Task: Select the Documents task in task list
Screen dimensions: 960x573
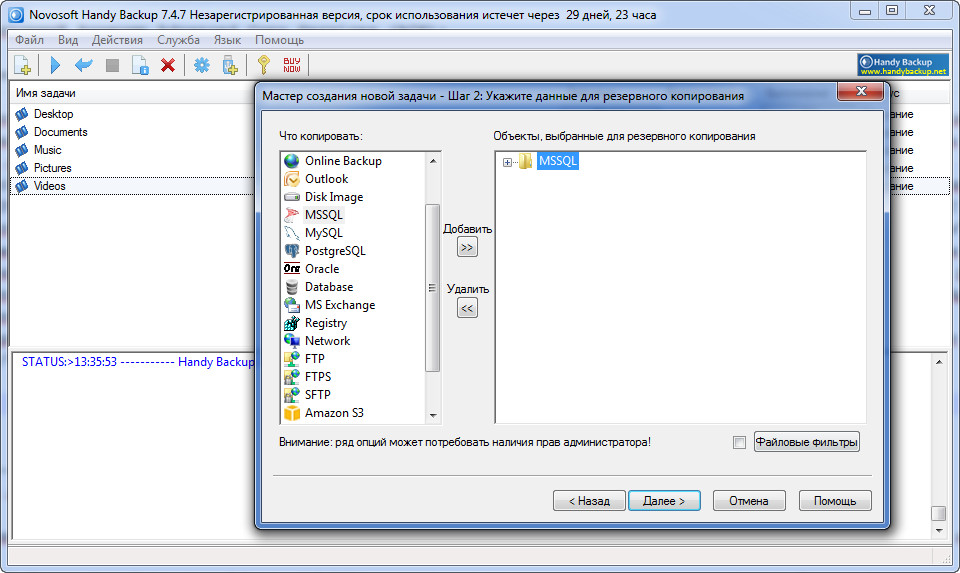Action: point(60,132)
